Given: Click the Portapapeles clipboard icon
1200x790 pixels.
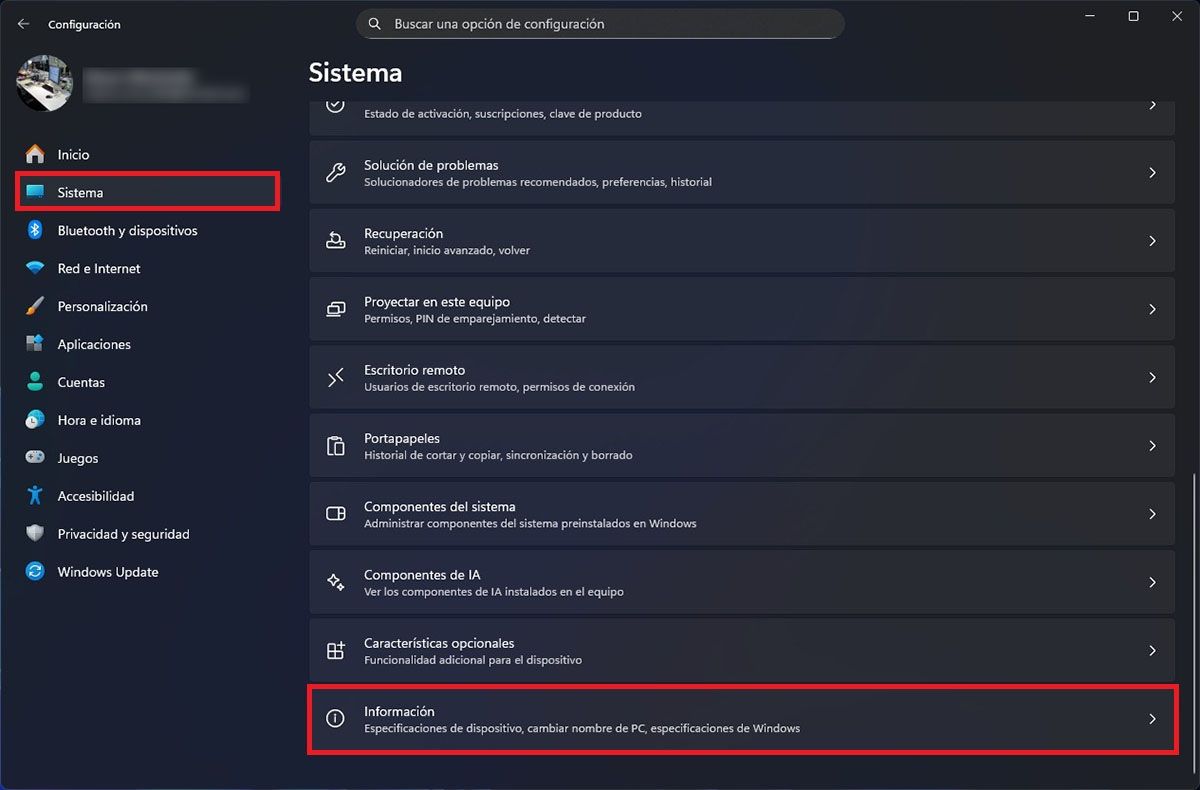Looking at the screenshot, I should coord(336,446).
